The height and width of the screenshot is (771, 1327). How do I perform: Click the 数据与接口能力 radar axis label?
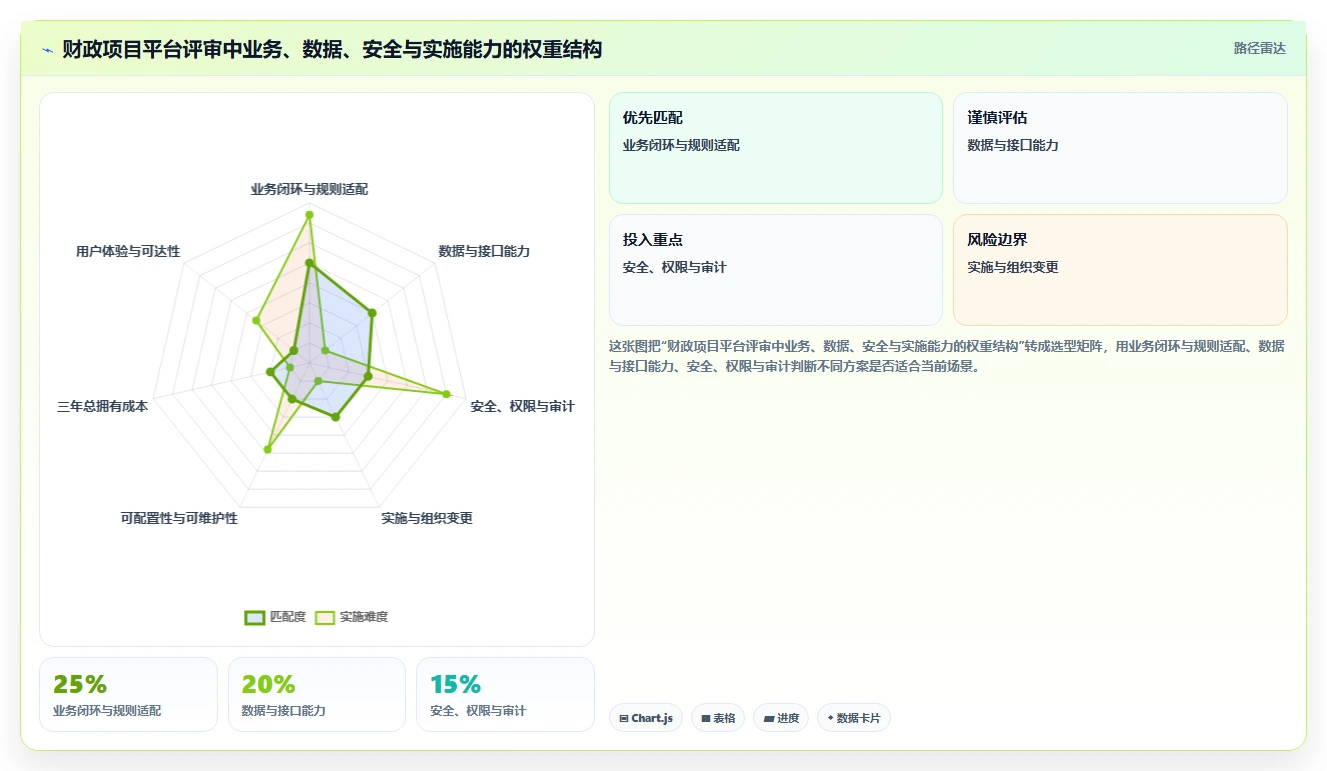(484, 251)
